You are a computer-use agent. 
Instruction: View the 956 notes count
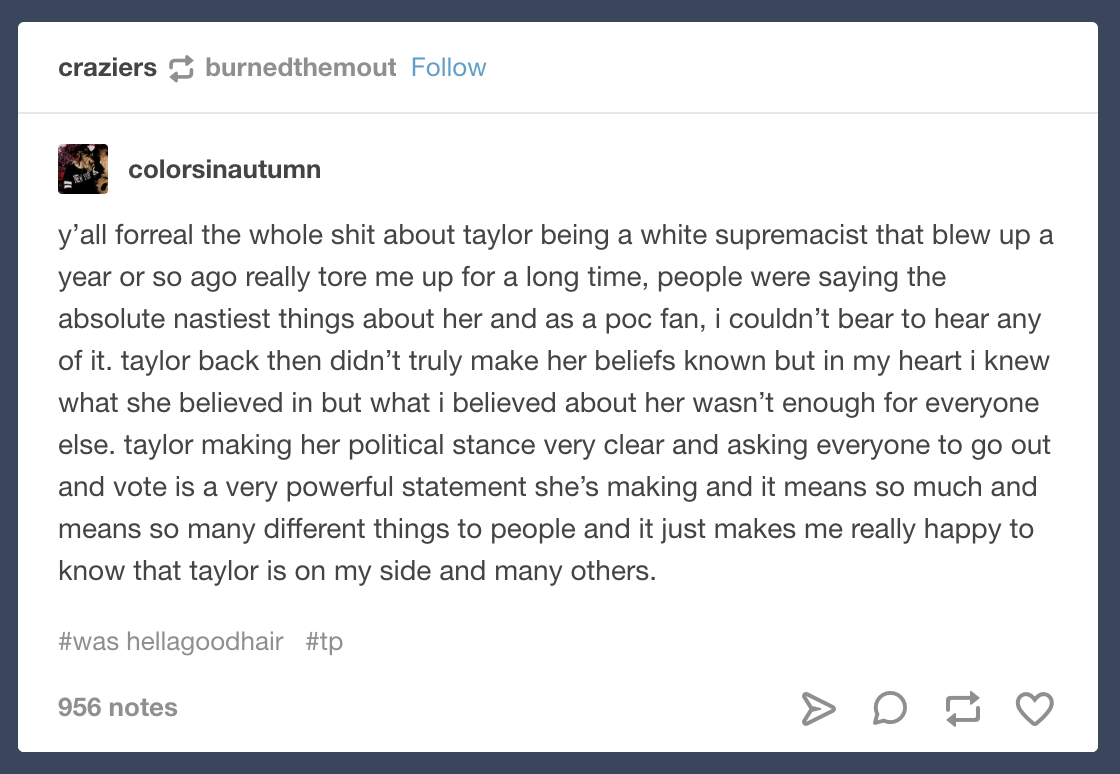118,707
